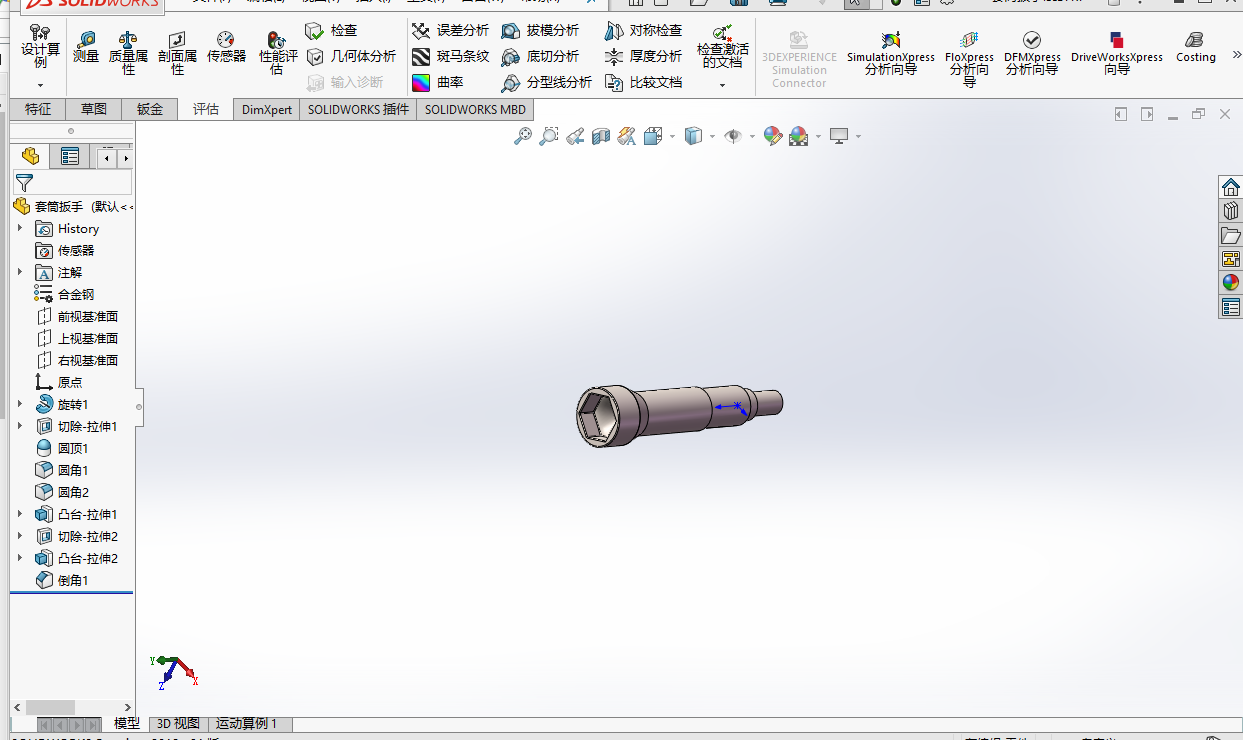Open 分型线分析 parting line analysis

point(546,83)
